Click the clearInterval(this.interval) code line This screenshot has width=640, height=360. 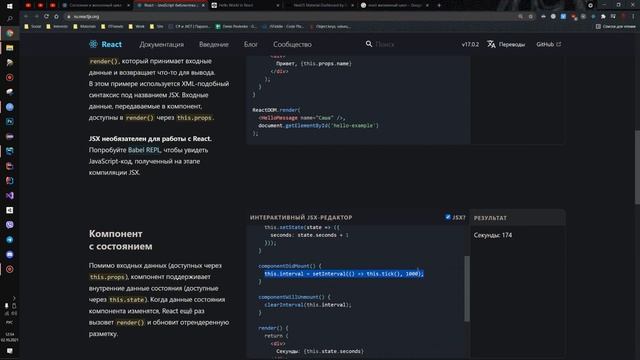[308, 305]
